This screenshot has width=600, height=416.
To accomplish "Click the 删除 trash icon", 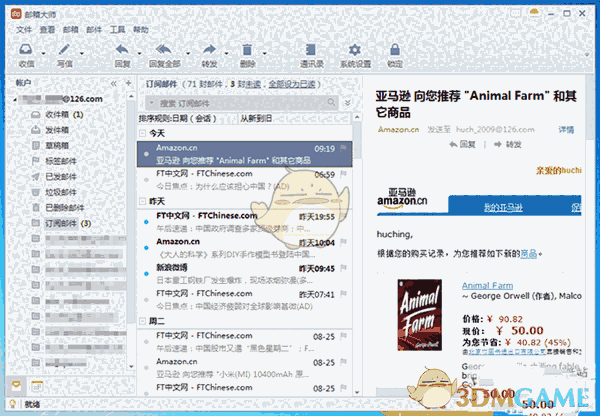I will [247, 50].
